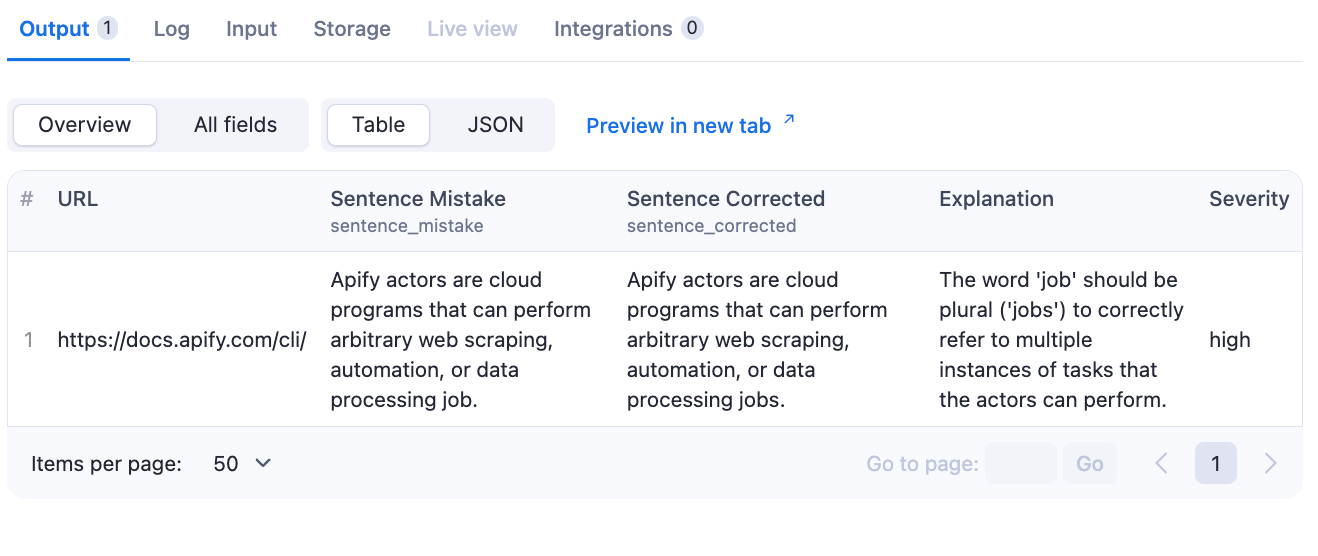The image size is (1318, 556).
Task: Switch to the Log tab
Action: click(171, 29)
